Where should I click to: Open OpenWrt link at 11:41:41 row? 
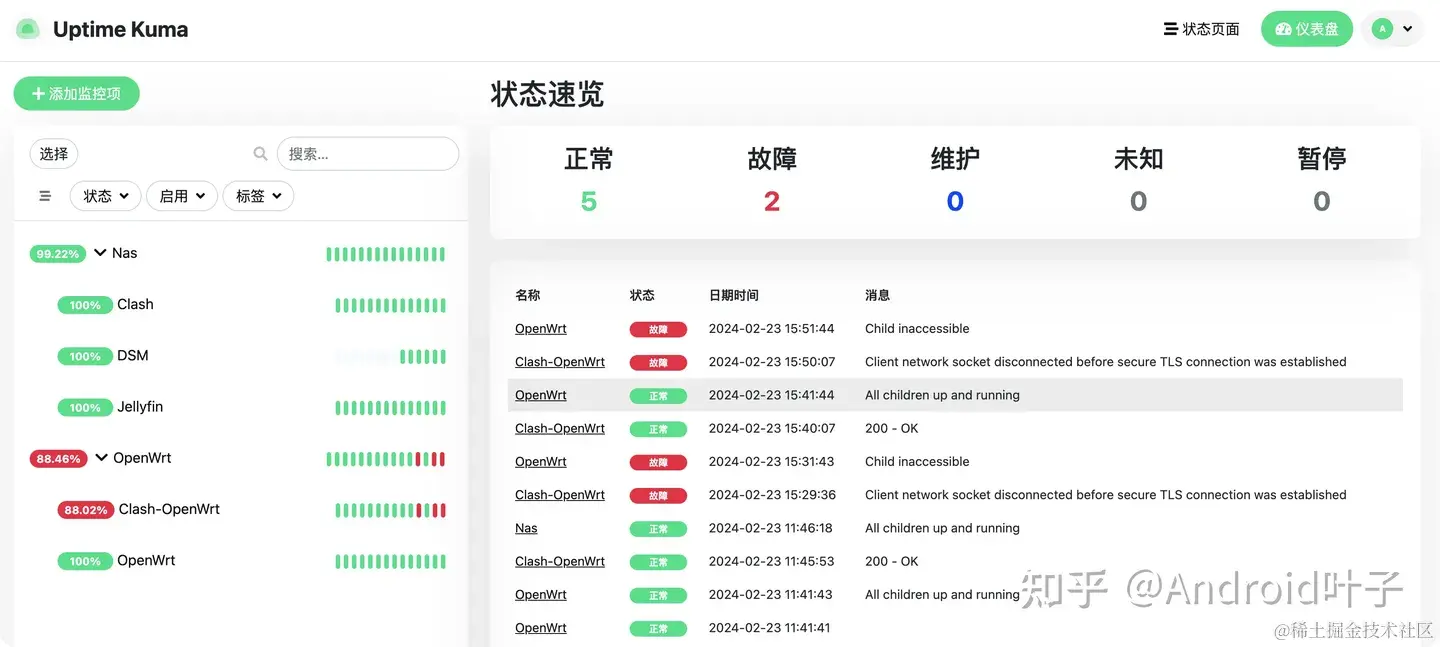click(541, 628)
